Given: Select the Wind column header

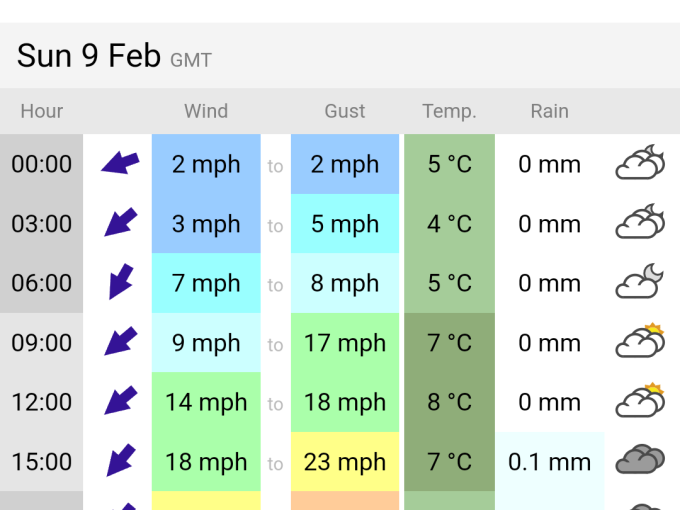Looking at the screenshot, I should click(206, 111).
